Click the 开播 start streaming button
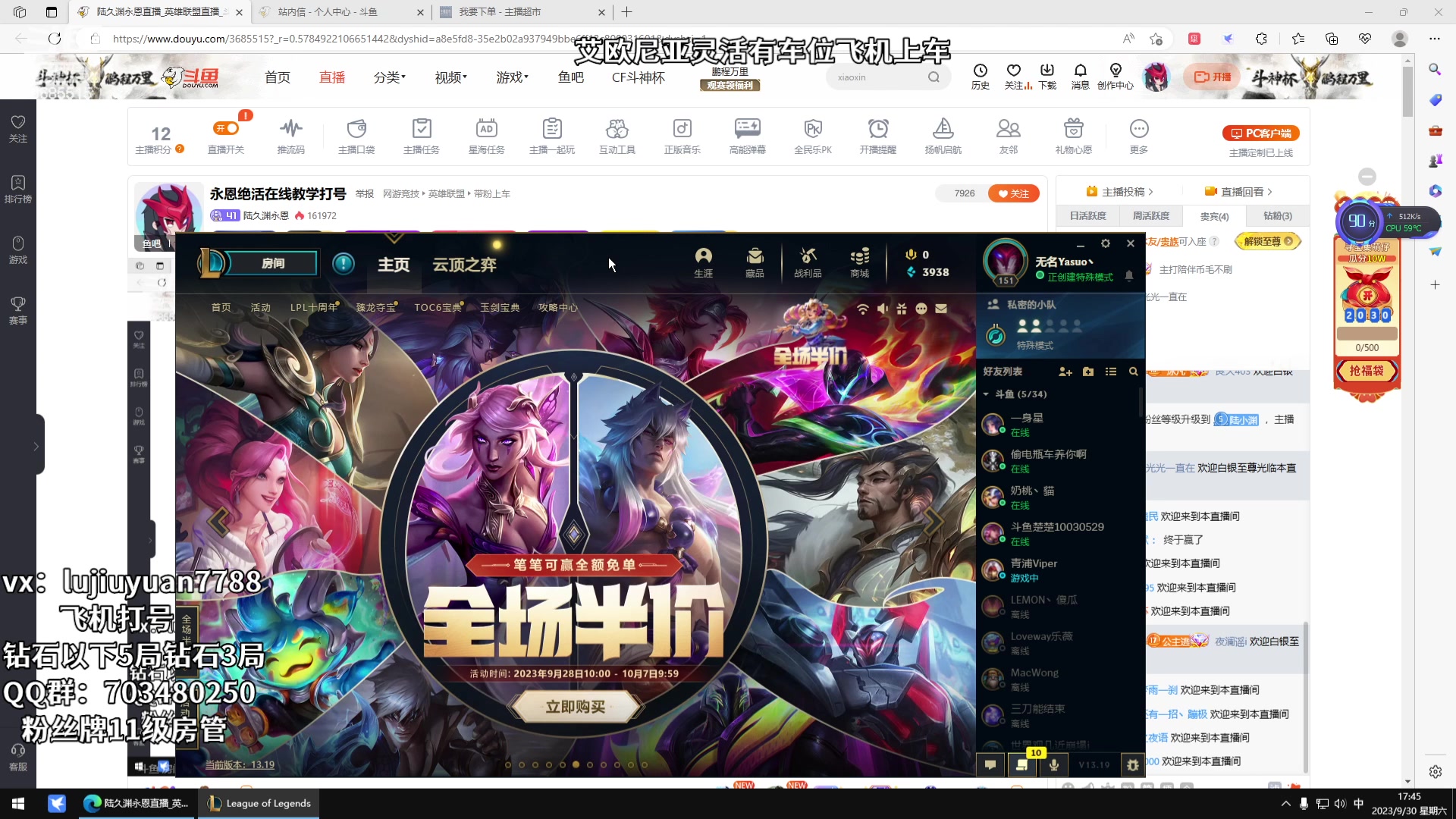 click(1213, 77)
